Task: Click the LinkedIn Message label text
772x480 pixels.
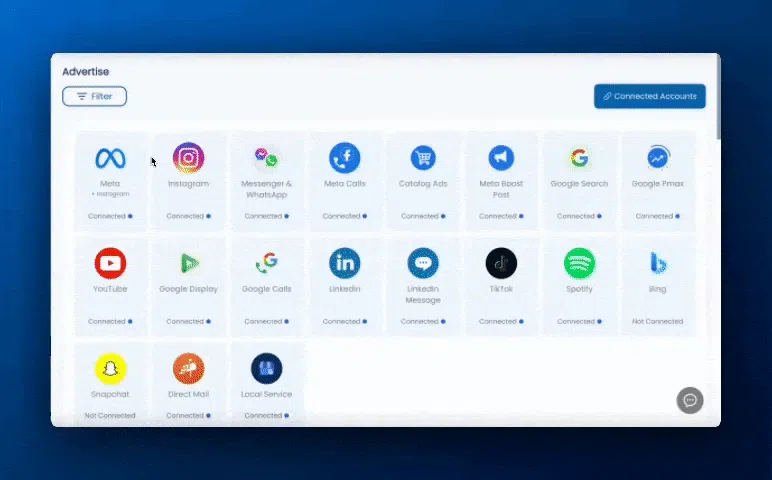Action: 423,294
